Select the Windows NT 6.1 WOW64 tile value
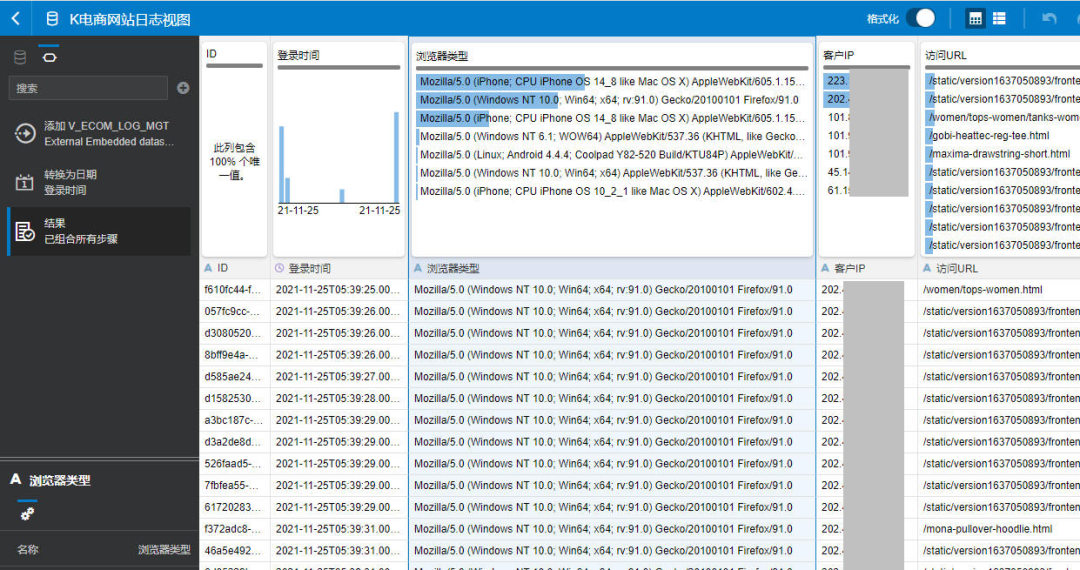Image resolution: width=1080 pixels, height=570 pixels. tap(610, 136)
